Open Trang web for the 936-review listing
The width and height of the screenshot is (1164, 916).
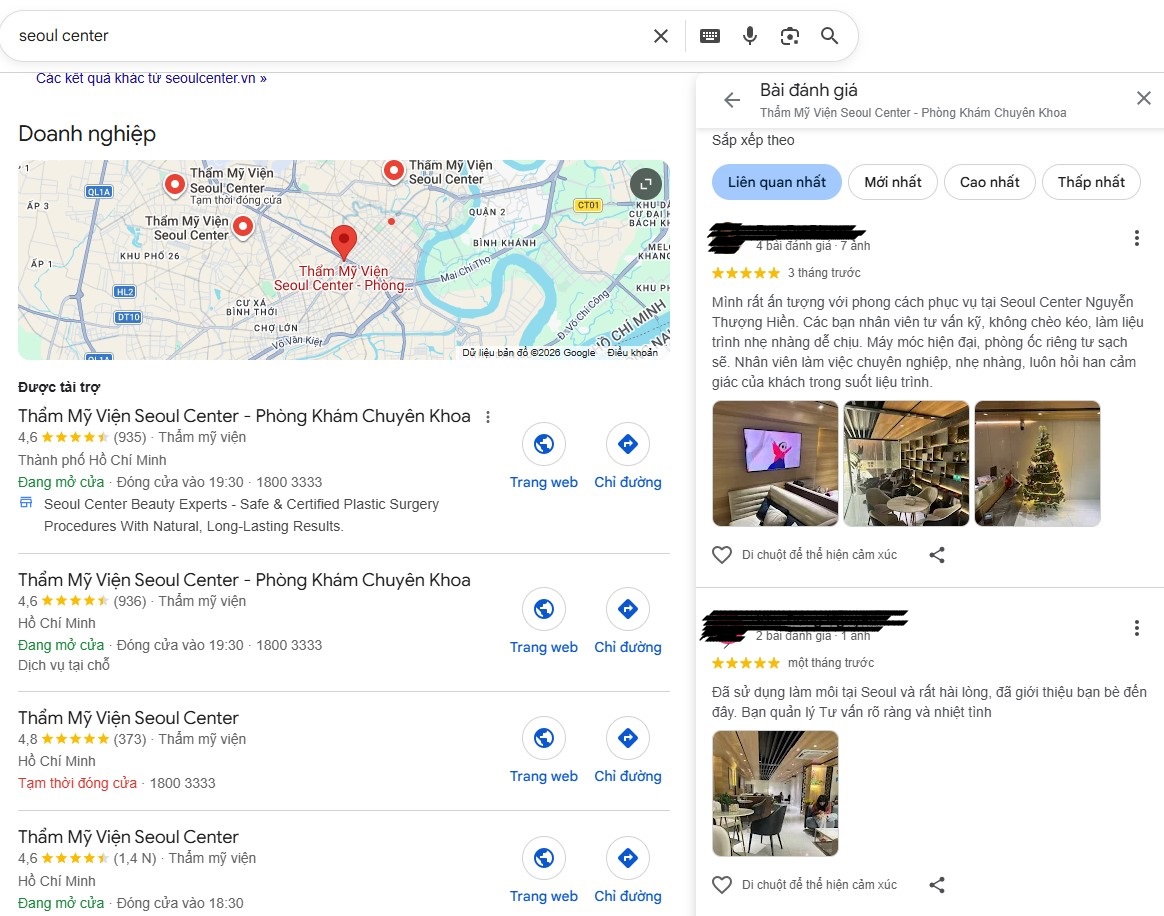(543, 621)
